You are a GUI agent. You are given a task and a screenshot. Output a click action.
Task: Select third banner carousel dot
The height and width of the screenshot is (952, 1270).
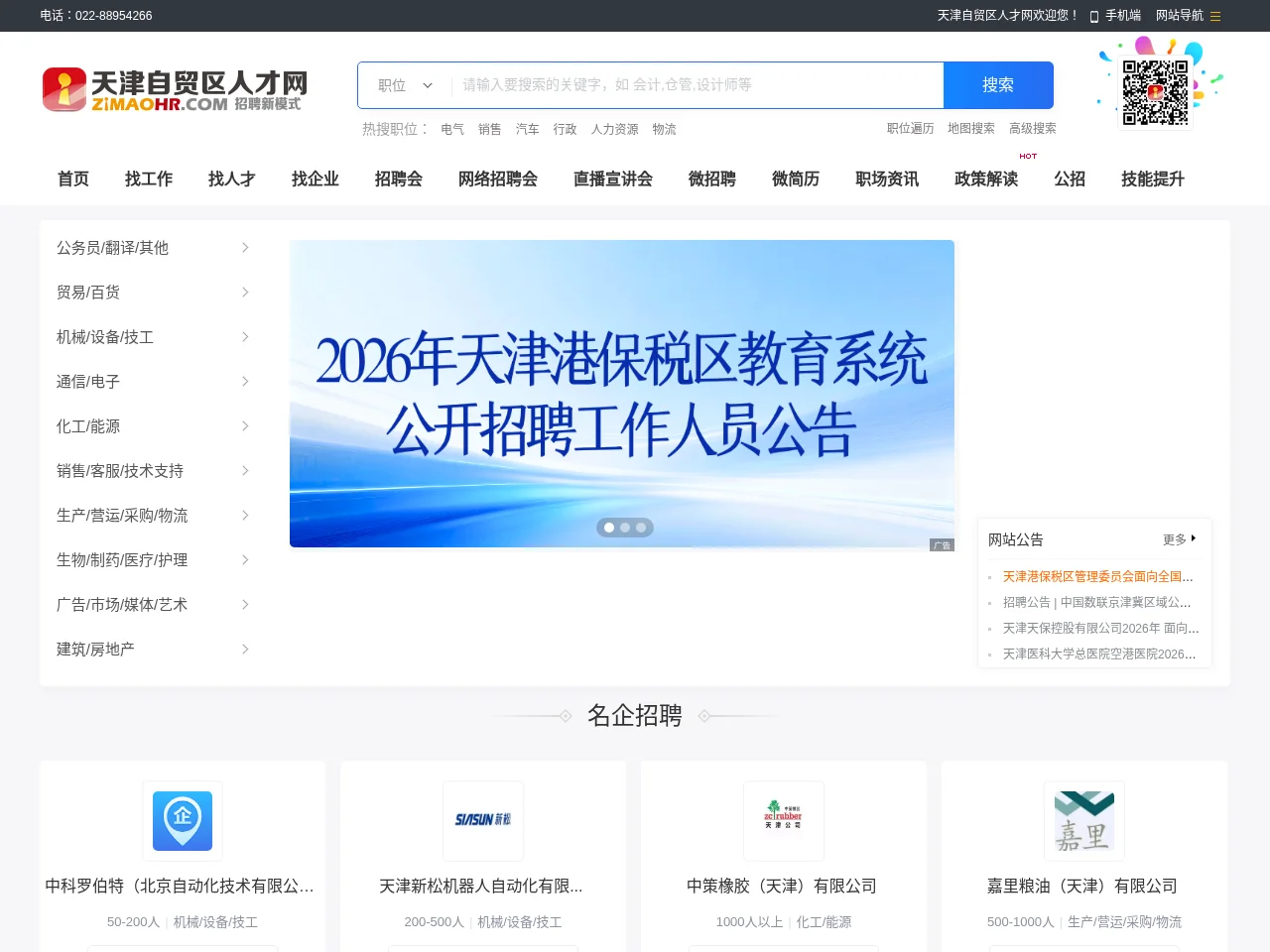point(641,528)
